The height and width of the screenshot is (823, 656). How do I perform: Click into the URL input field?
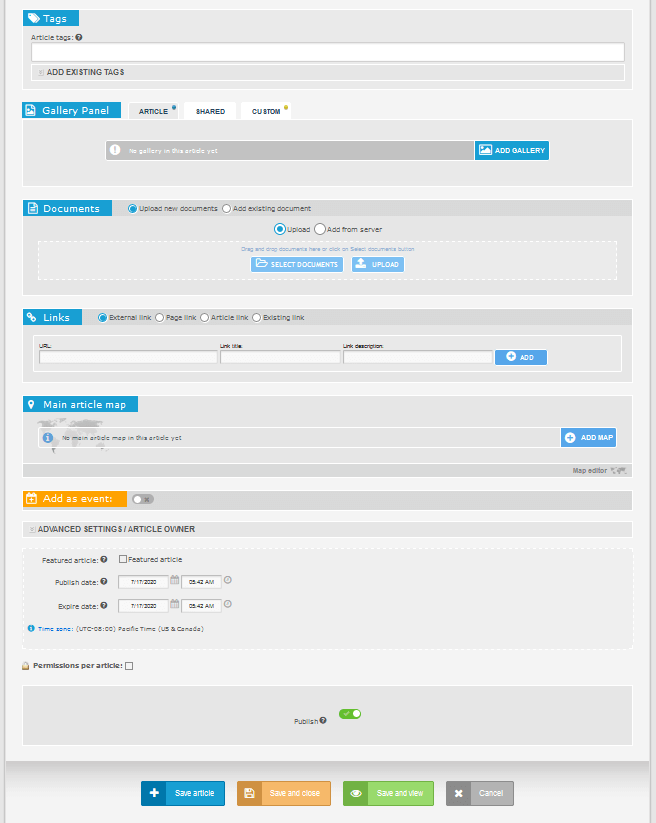click(128, 357)
